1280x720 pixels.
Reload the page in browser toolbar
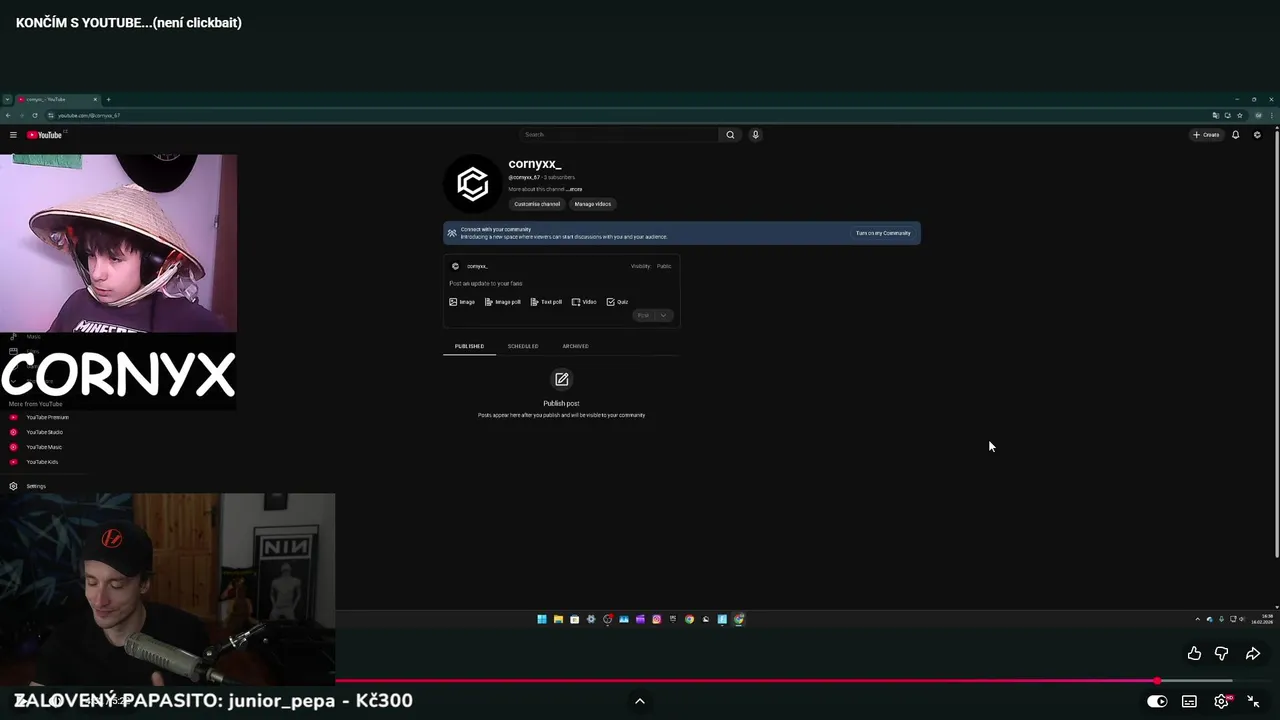[35, 115]
